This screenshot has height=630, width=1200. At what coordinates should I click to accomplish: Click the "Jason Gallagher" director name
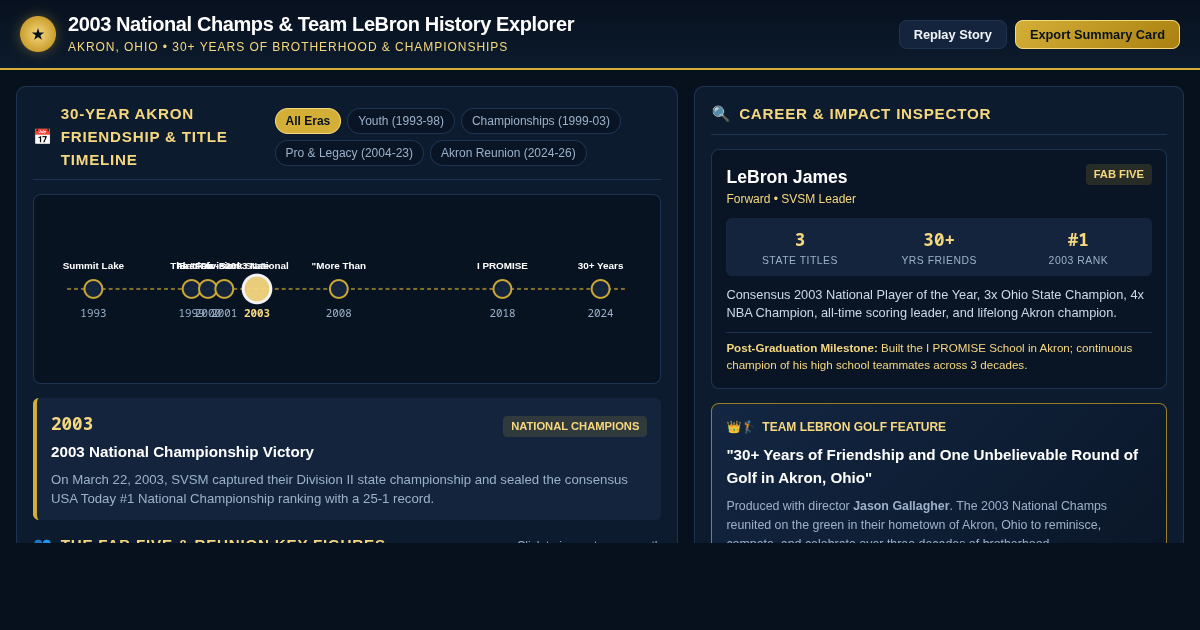(x=901, y=506)
